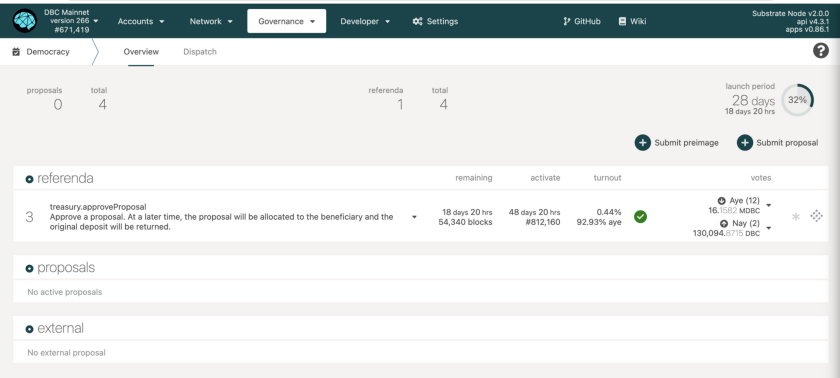
Task: Click the plus icon beside Submit preimage
Action: click(642, 143)
